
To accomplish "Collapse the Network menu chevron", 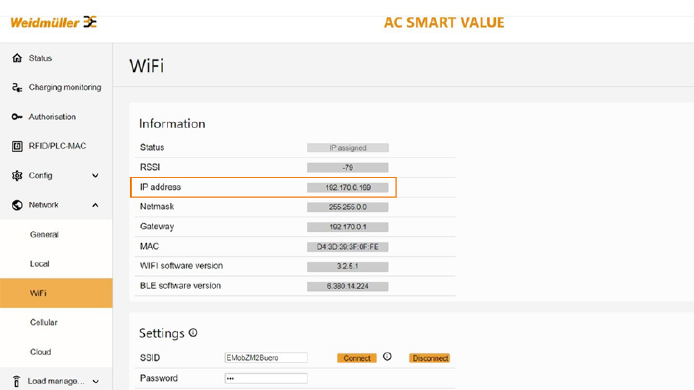I will [95, 205].
